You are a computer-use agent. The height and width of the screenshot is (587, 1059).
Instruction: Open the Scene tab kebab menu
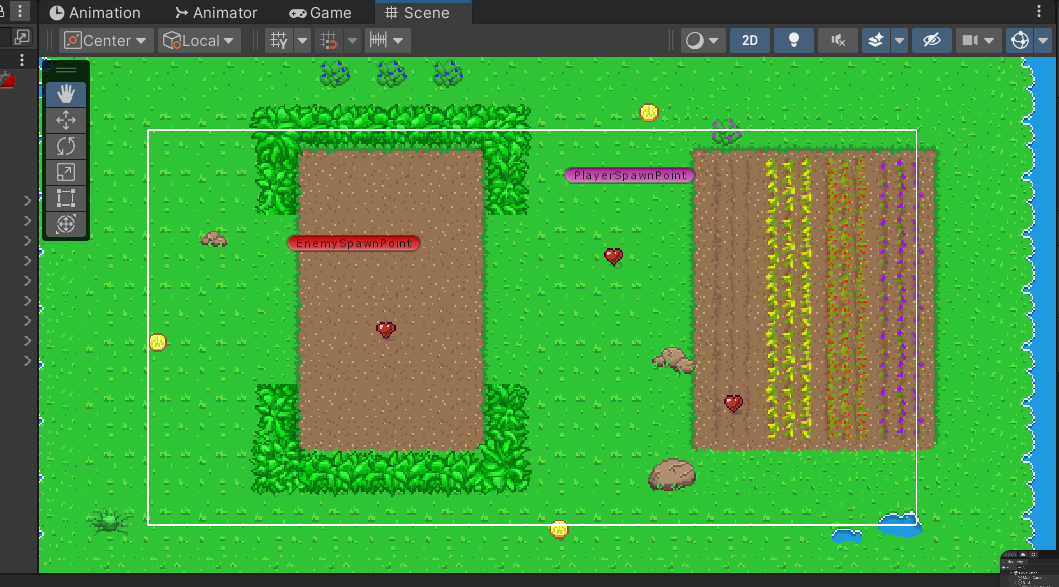(1039, 11)
